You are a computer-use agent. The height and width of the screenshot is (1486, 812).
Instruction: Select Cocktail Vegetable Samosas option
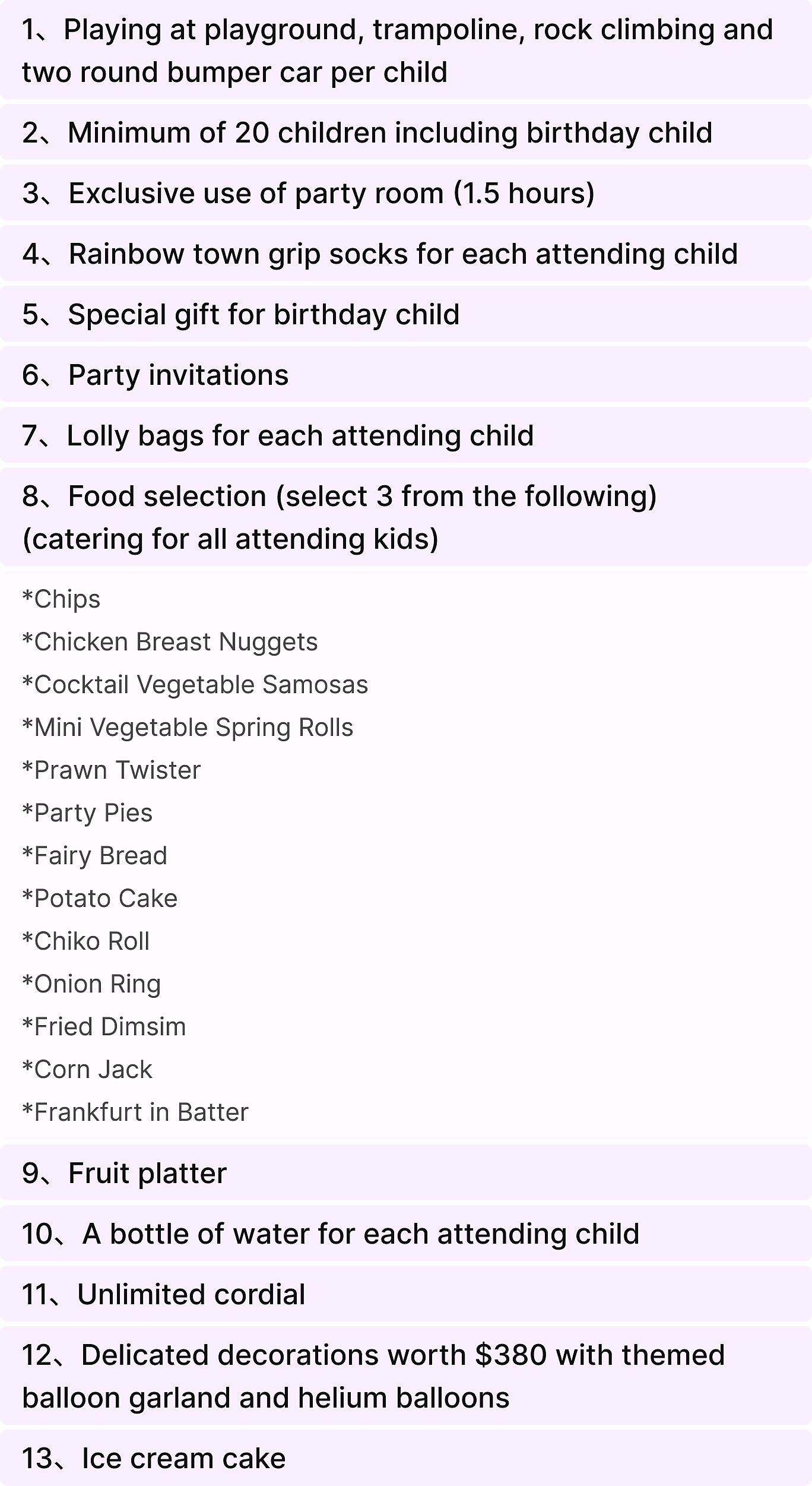[195, 685]
